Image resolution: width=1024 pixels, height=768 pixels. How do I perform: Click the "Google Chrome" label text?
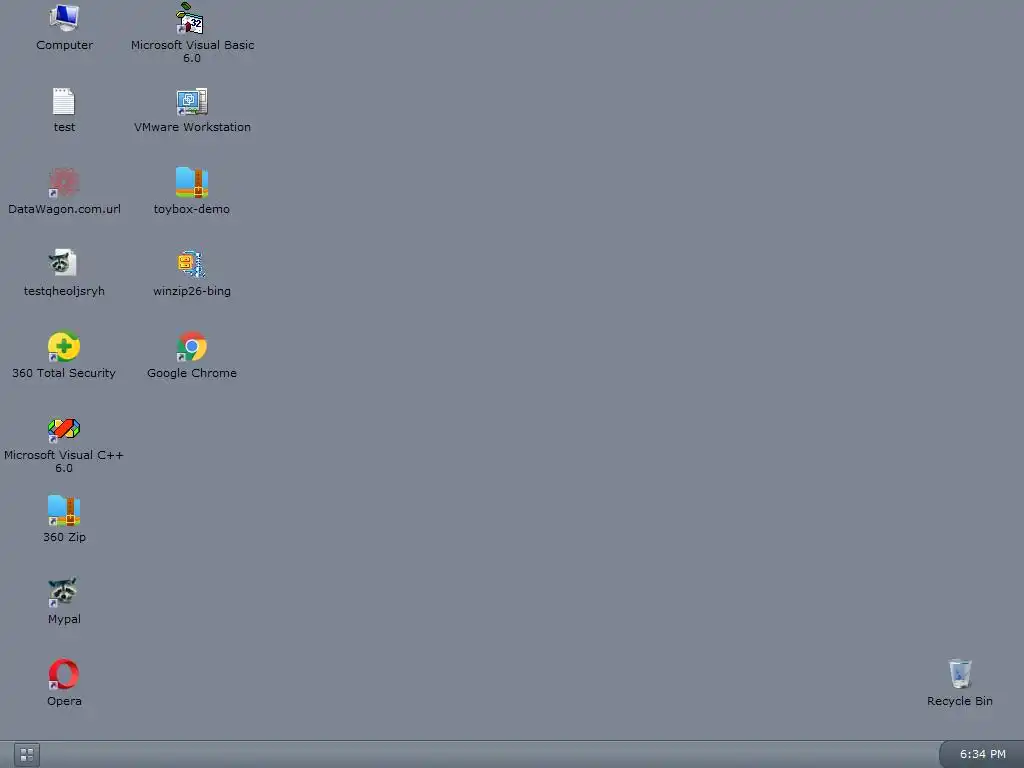[191, 373]
